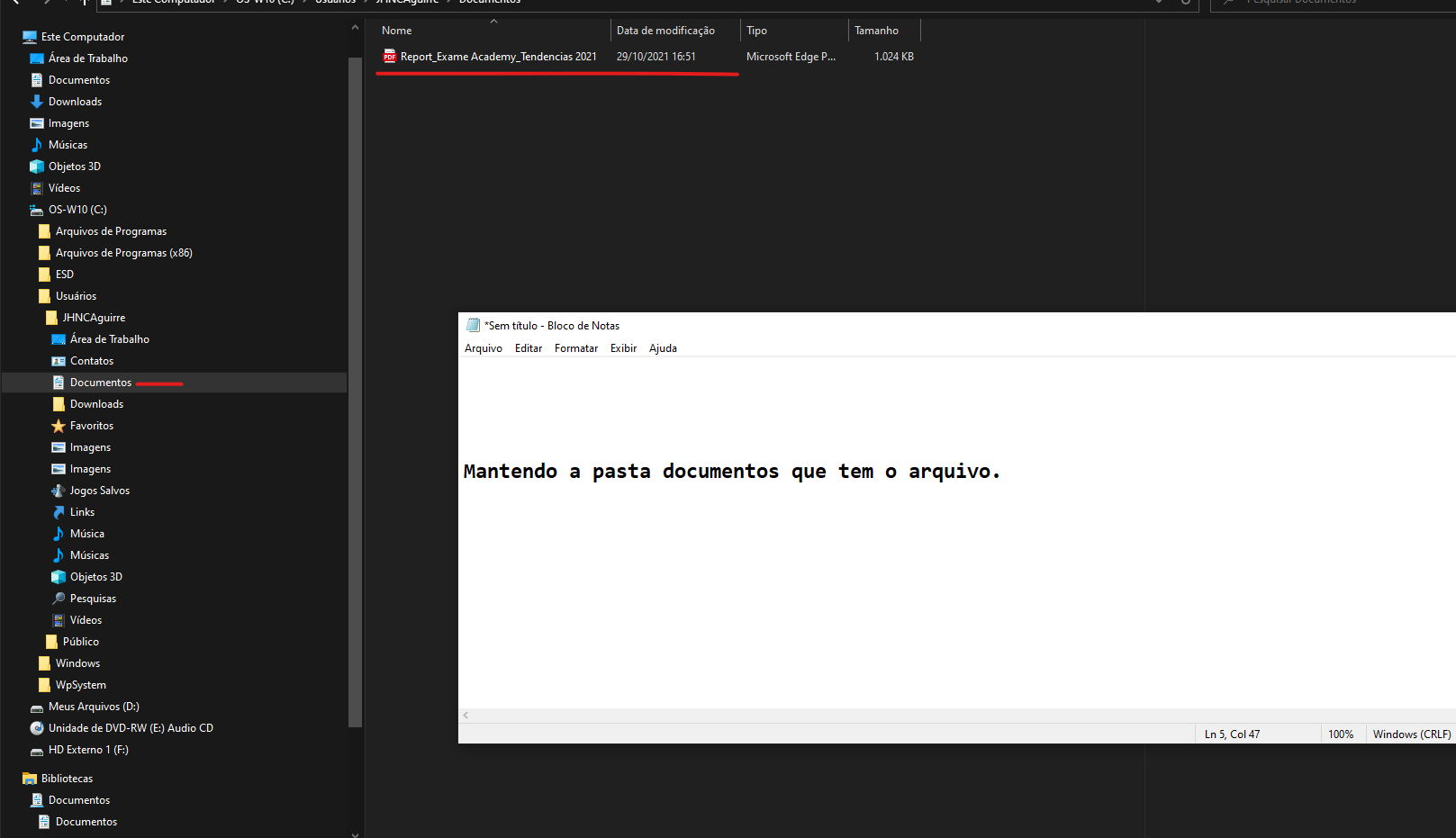Open the Ajuda menu in Bloco de Notas
1456x838 pixels.
[x=663, y=348]
